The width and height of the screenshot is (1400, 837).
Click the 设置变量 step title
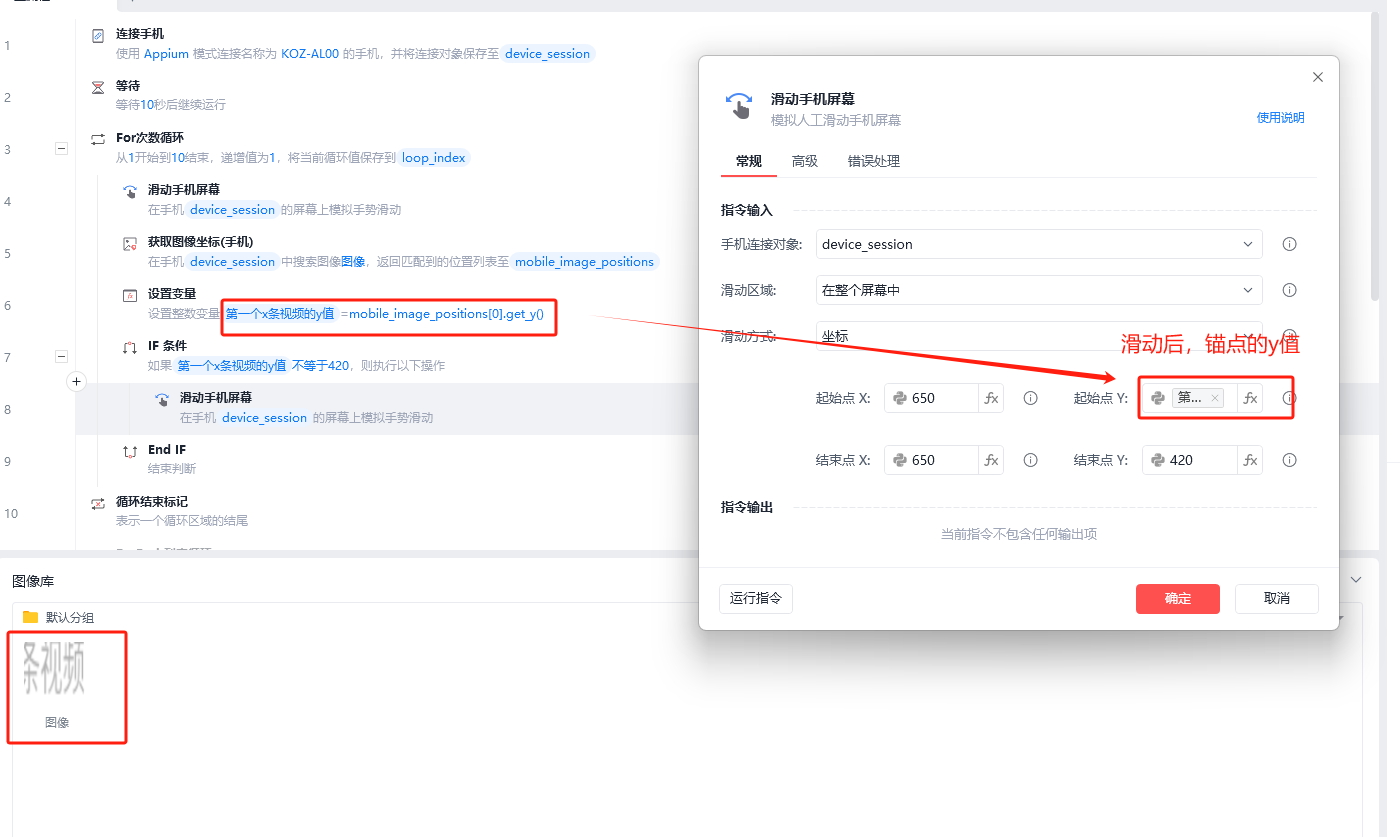point(172,294)
